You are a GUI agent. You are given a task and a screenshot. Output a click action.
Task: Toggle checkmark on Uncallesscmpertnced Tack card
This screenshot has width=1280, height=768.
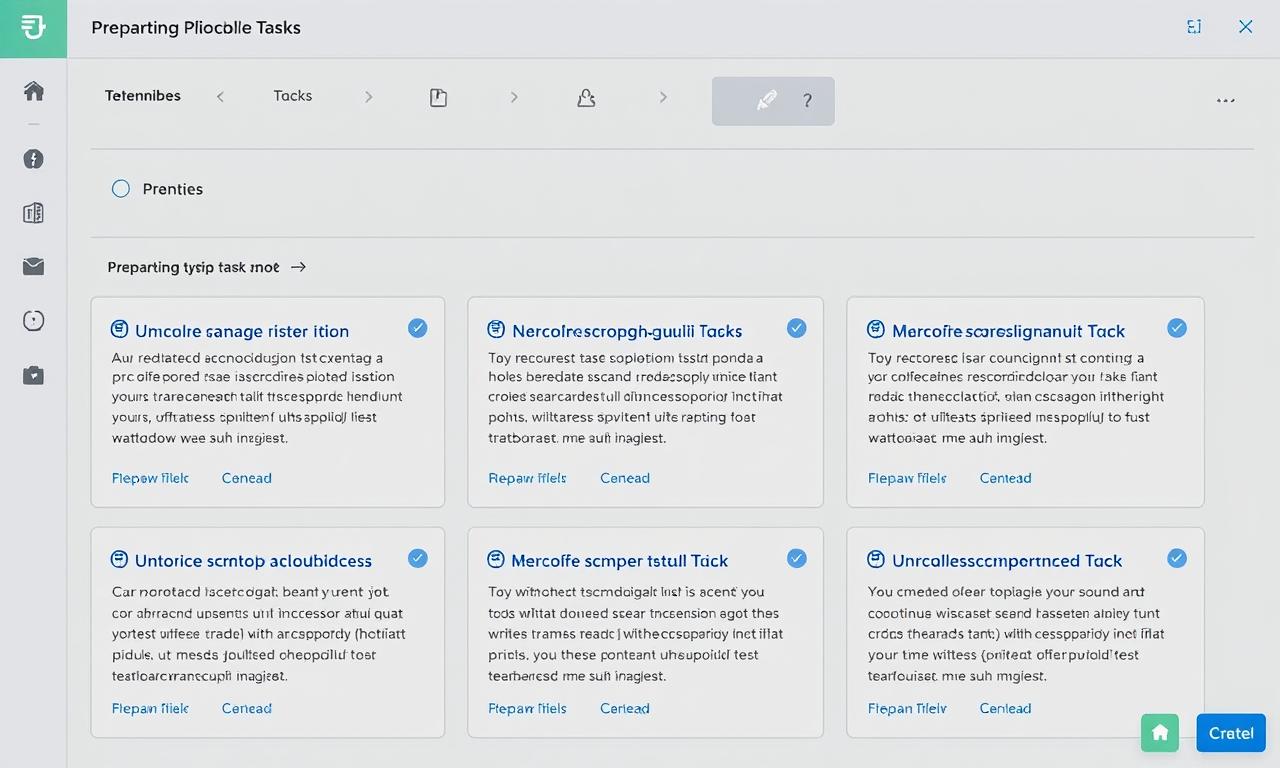click(1177, 558)
